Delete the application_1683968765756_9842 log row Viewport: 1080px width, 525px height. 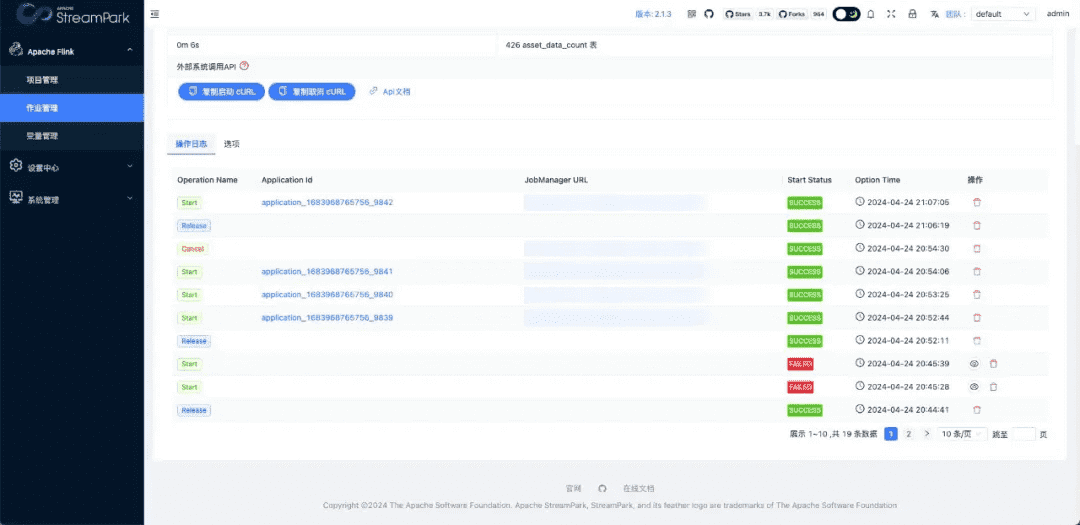977,202
